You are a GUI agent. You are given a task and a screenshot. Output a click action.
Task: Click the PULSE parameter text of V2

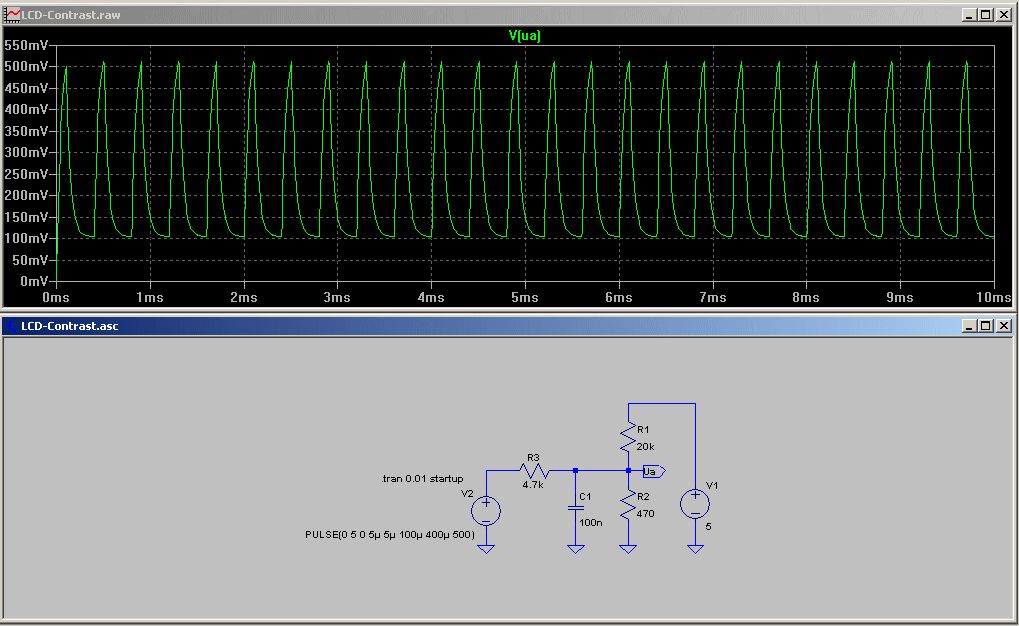[389, 535]
